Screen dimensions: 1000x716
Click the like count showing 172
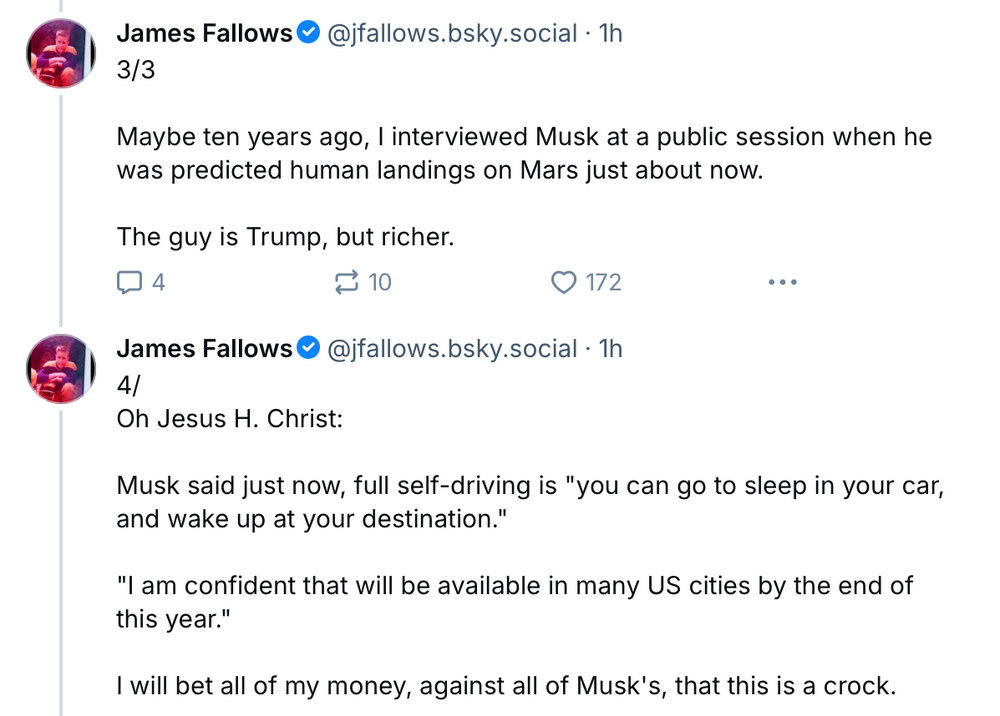pos(603,283)
